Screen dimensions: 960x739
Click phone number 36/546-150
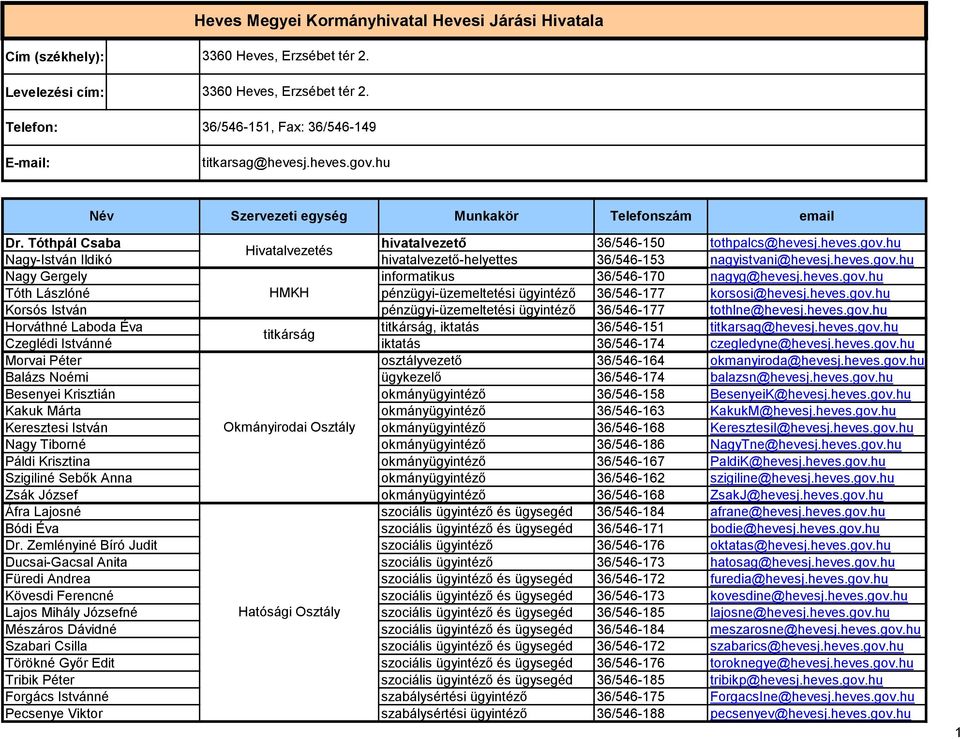[631, 243]
